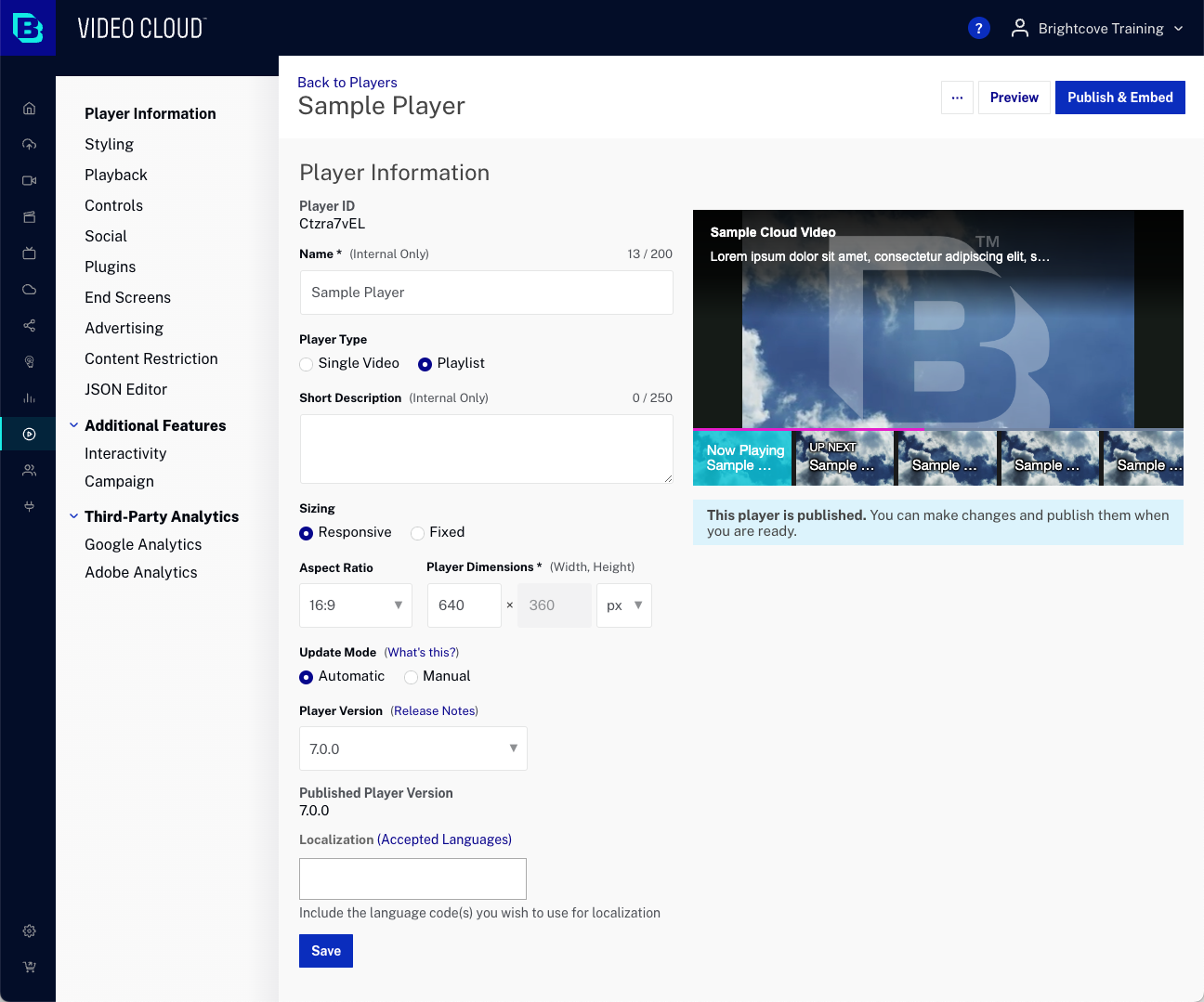
Task: Open the JSON Editor section
Action: [125, 389]
